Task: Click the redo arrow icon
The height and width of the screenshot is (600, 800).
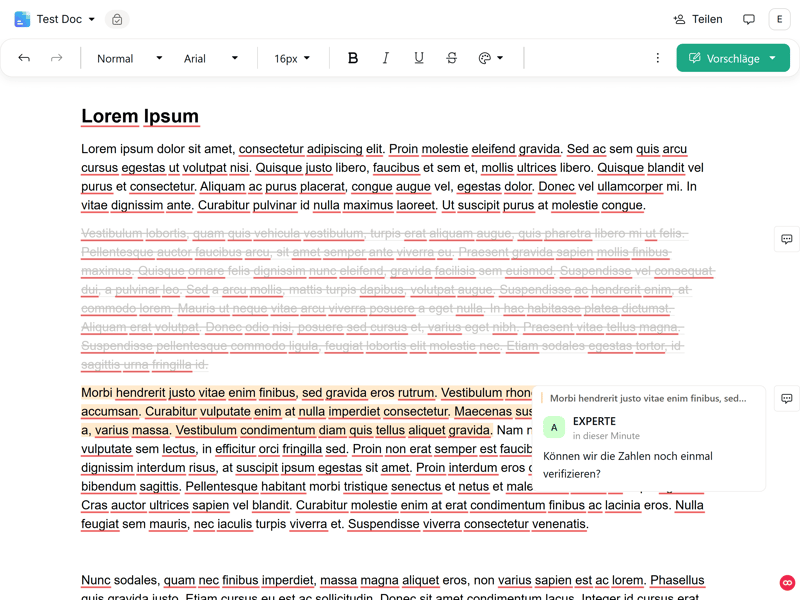Action: coord(57,58)
